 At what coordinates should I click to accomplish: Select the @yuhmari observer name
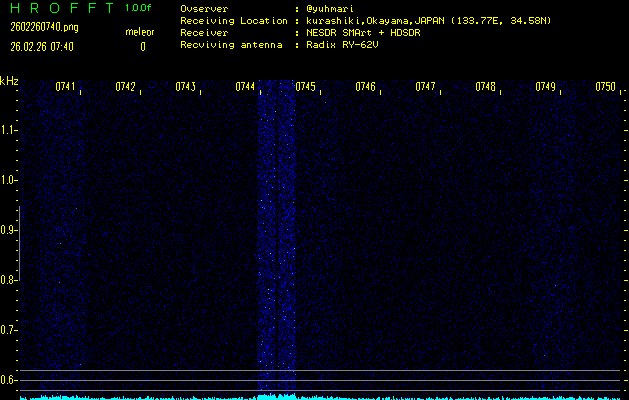pos(329,8)
